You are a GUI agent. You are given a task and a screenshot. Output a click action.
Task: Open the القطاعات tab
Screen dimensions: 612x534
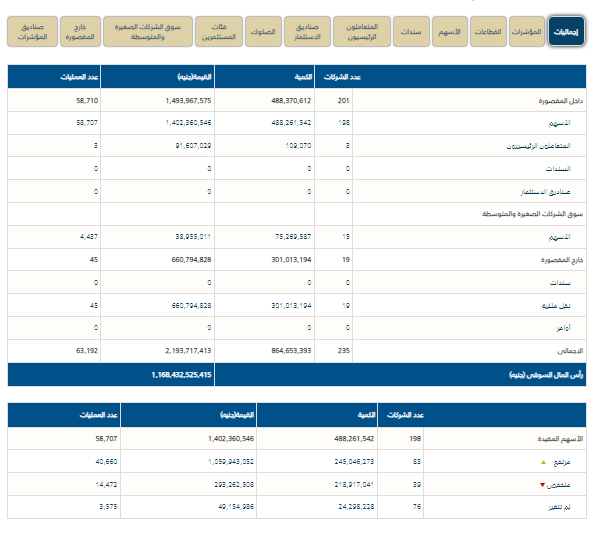[485, 32]
